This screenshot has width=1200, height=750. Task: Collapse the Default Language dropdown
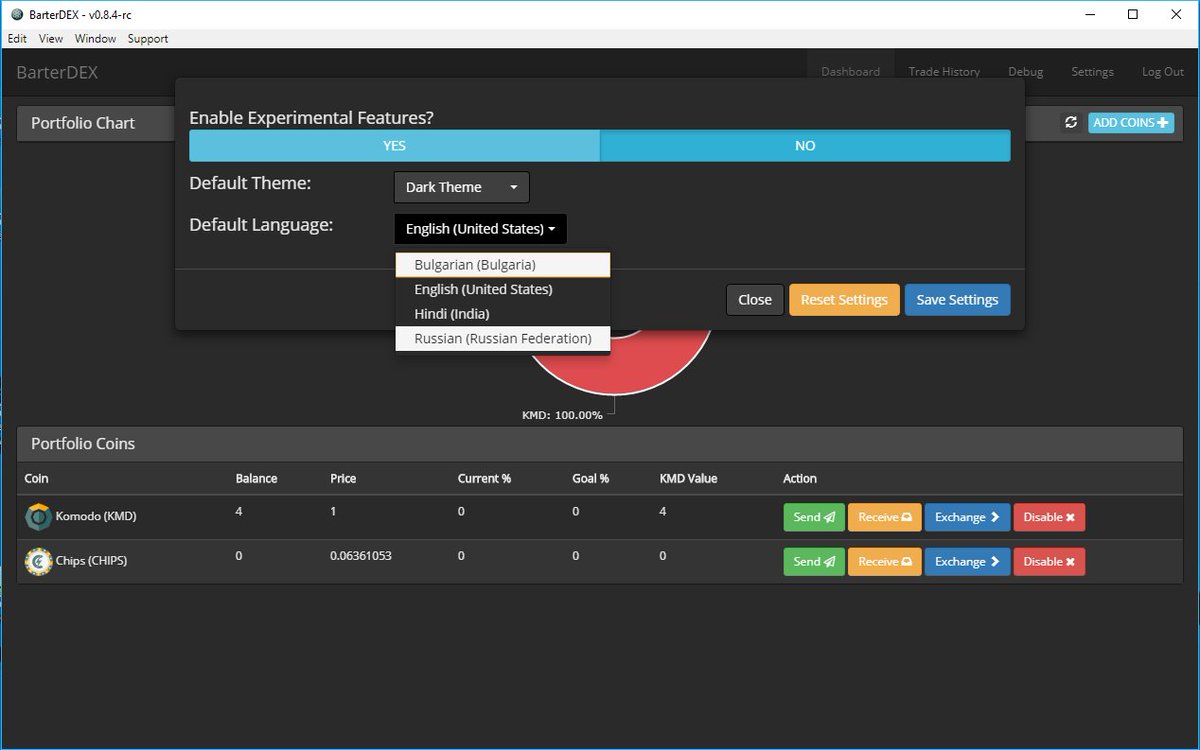click(x=480, y=229)
